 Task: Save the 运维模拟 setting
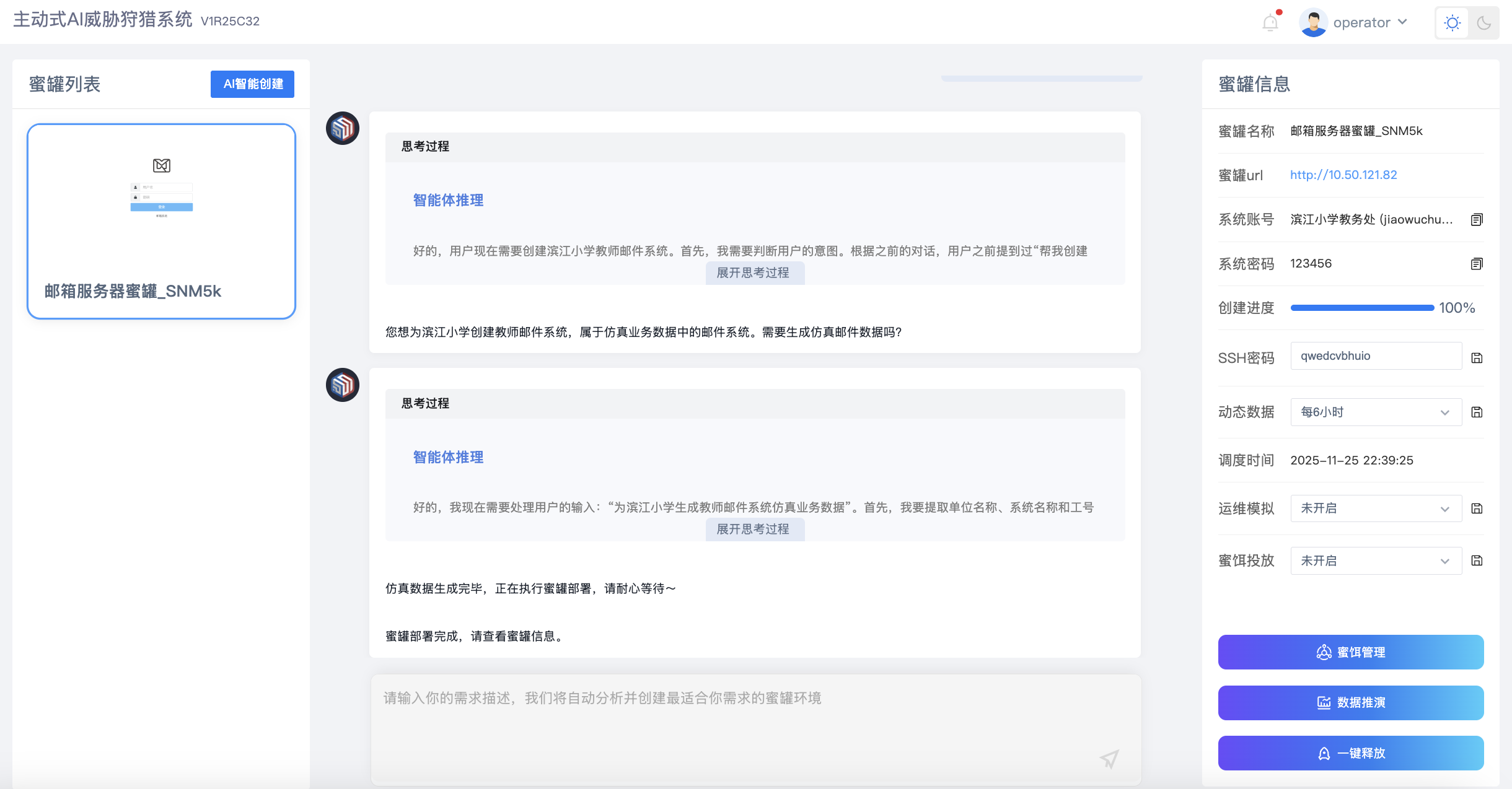point(1477,509)
